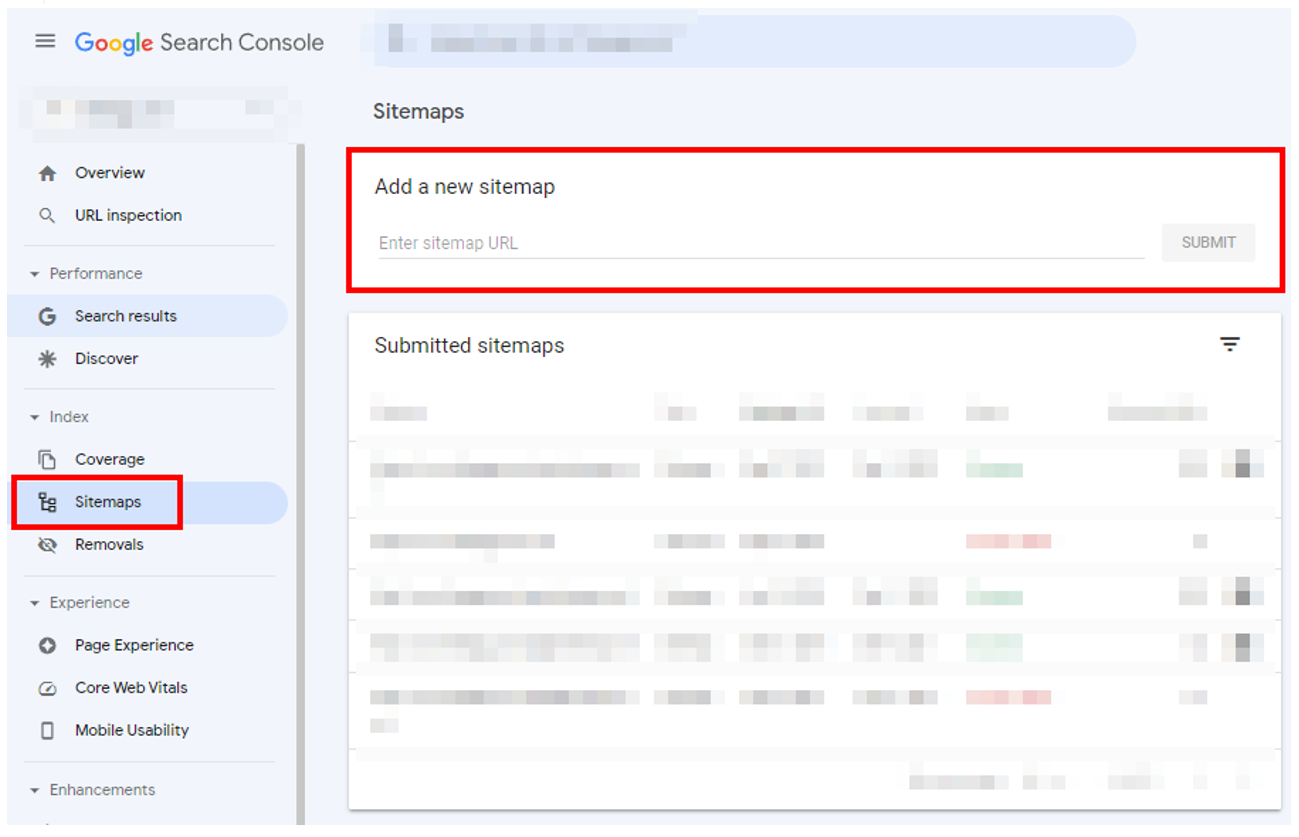Open the hamburger navigation menu
Image resolution: width=1299 pixels, height=837 pixels.
click(45, 42)
